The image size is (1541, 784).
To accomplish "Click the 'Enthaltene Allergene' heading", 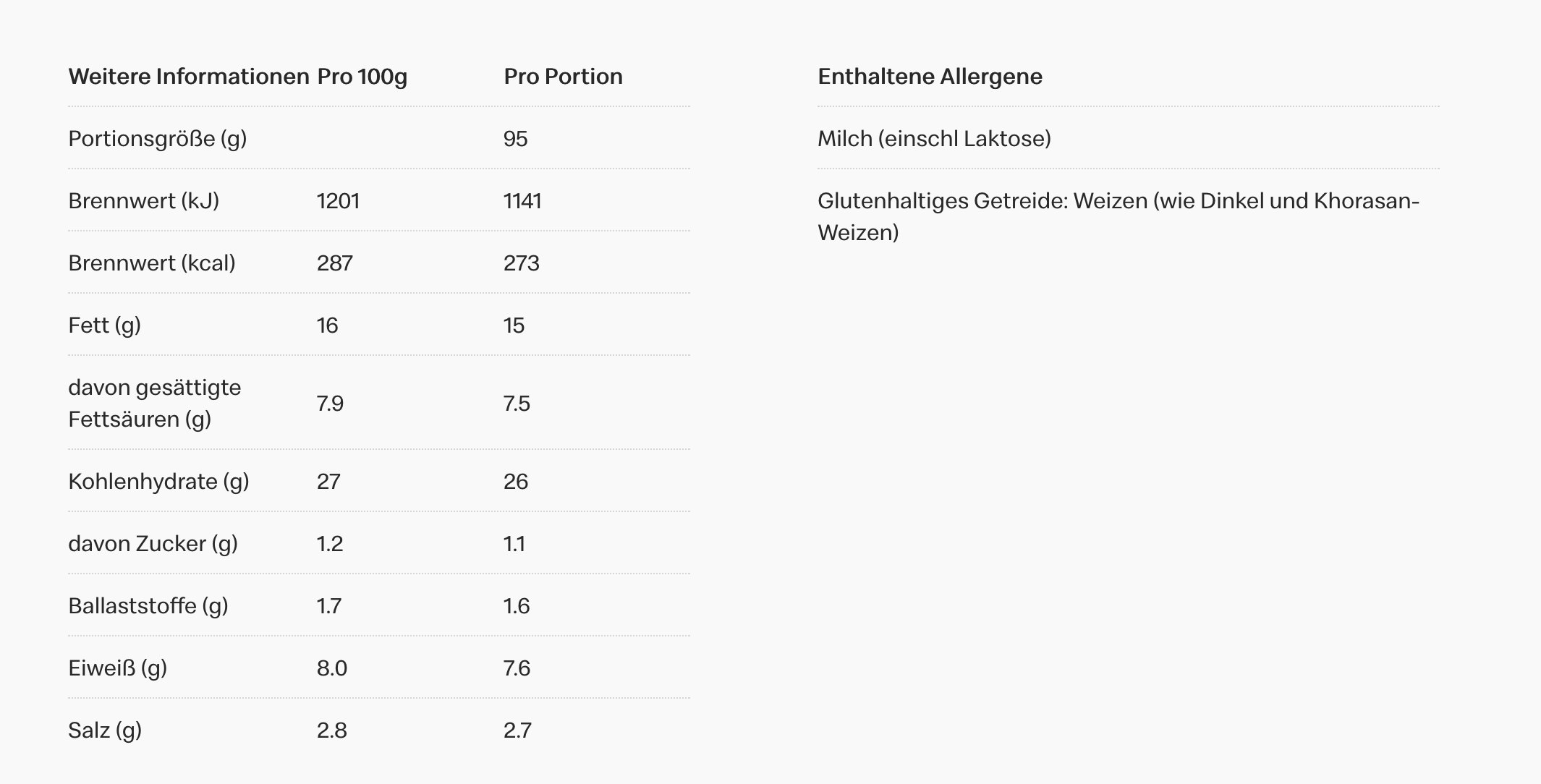I will coord(930,77).
